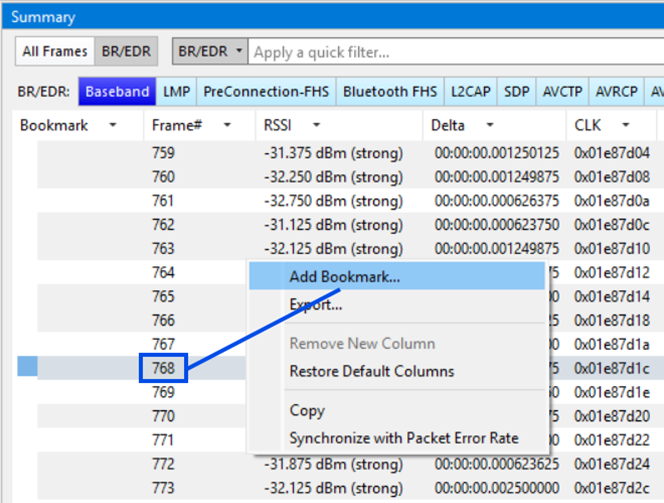This screenshot has height=503, width=664.
Task: Click Remove New Column menu entry
Action: (x=397, y=343)
